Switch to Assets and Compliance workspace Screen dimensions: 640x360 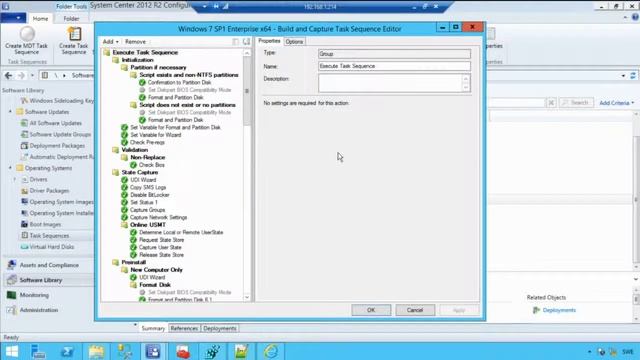tap(49, 265)
